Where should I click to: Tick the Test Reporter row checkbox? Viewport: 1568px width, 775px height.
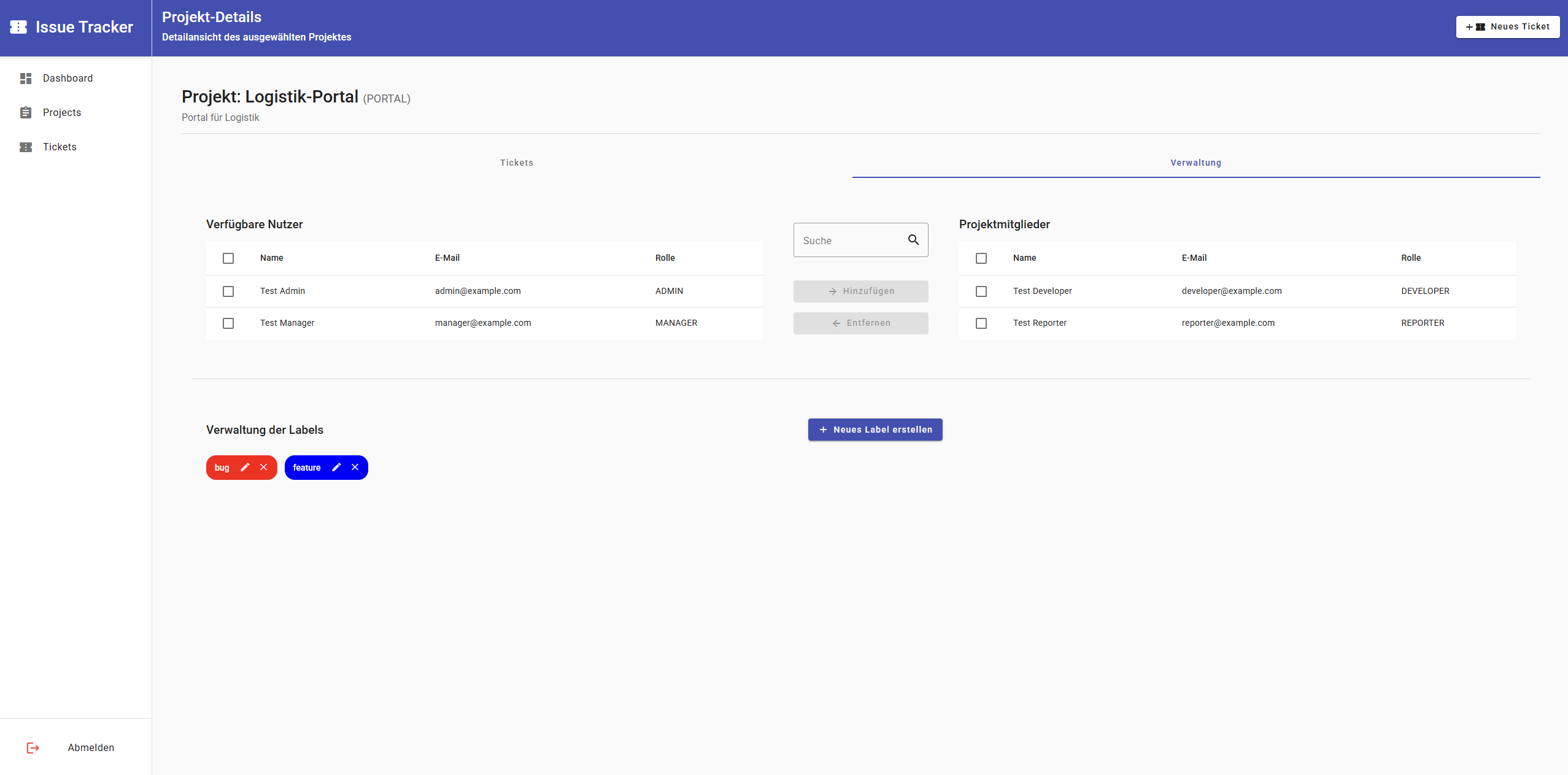[x=981, y=323]
